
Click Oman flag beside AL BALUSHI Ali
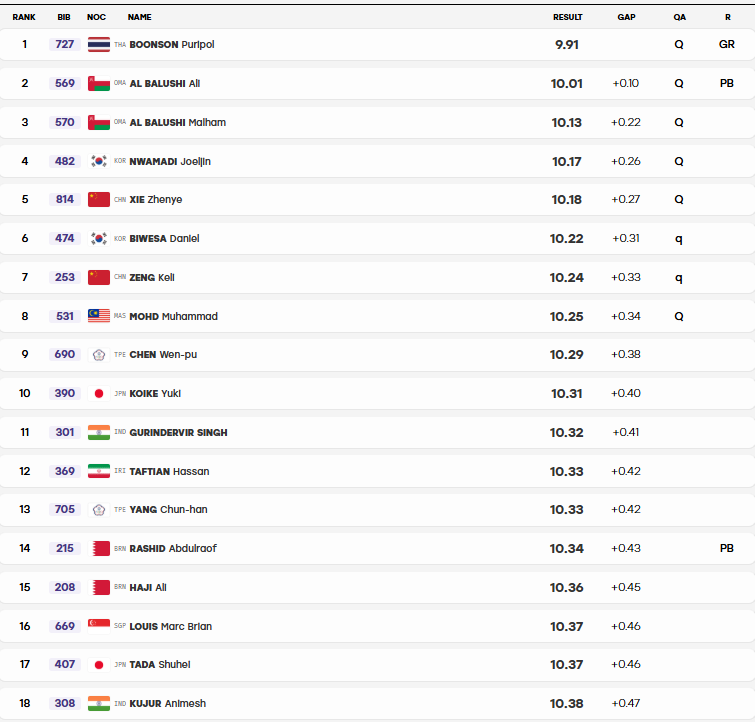click(x=99, y=83)
